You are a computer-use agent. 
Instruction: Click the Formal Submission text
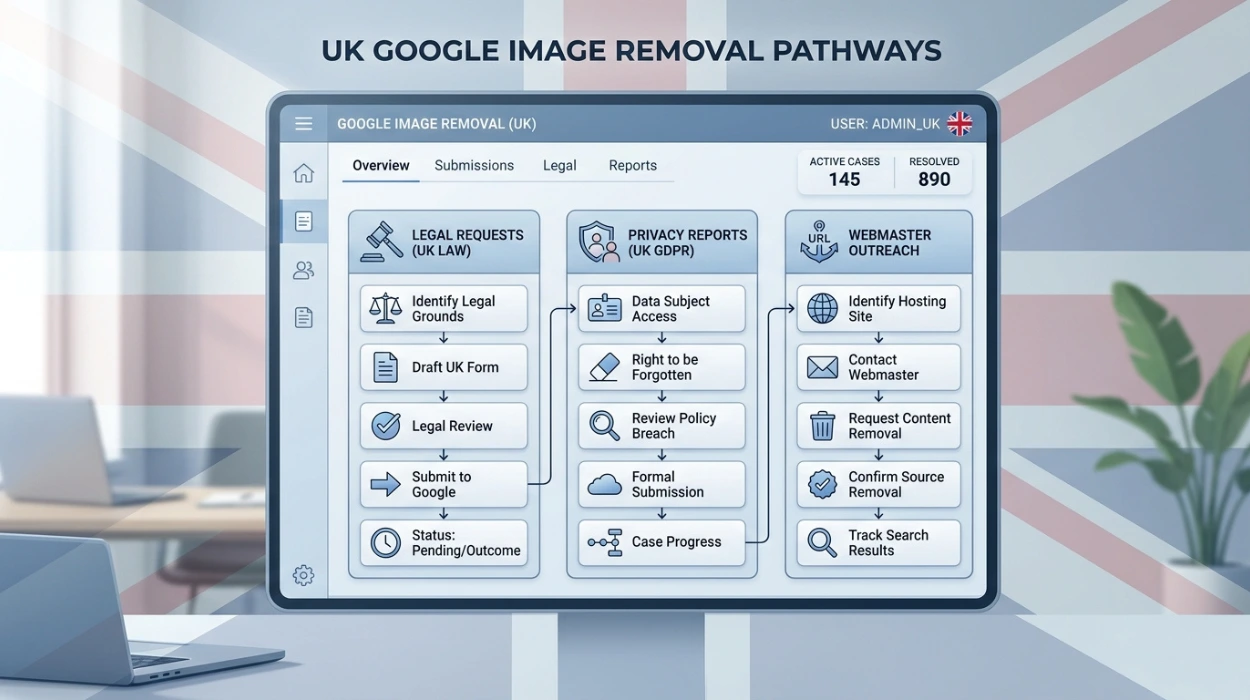point(668,484)
